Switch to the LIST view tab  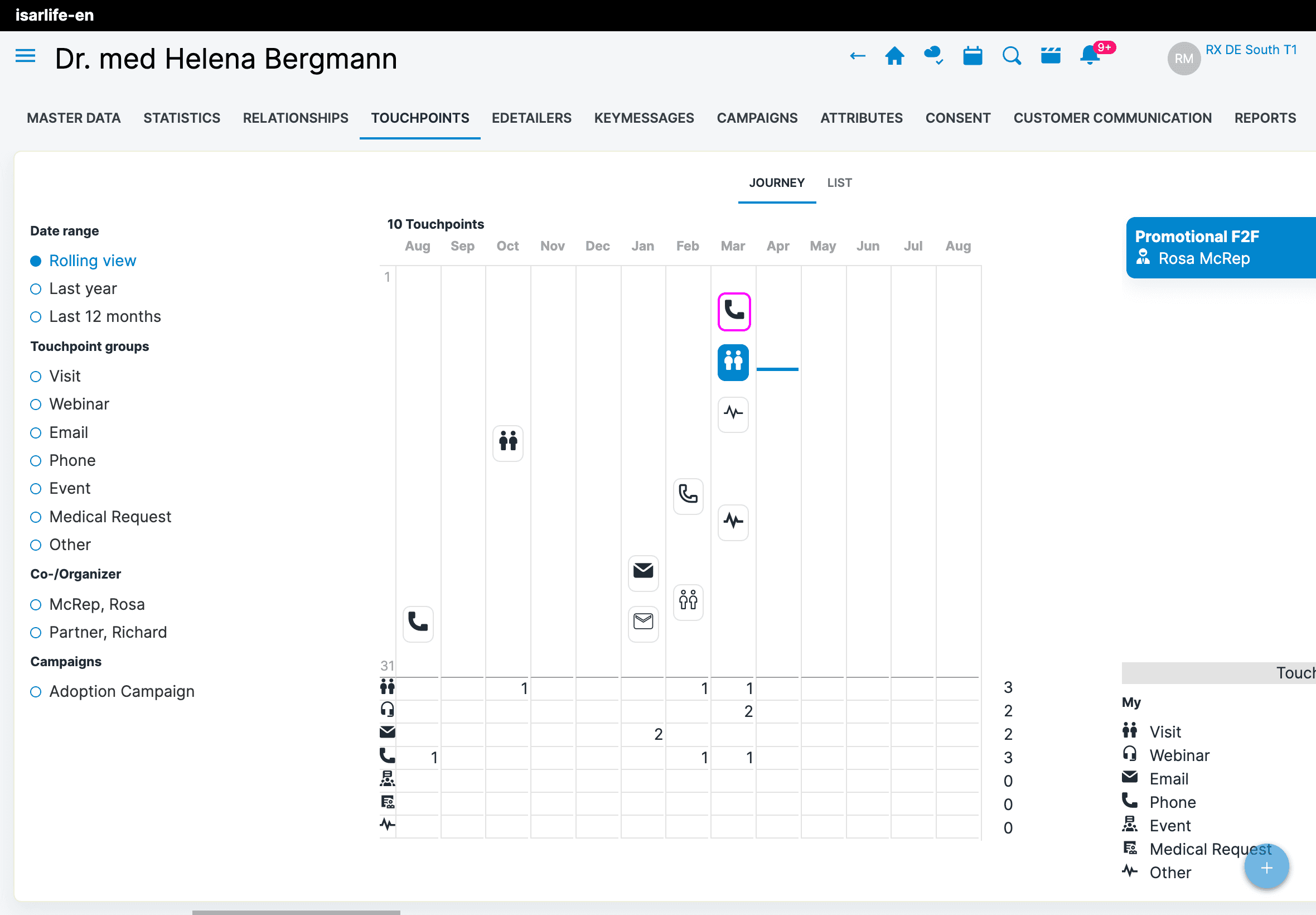(839, 183)
